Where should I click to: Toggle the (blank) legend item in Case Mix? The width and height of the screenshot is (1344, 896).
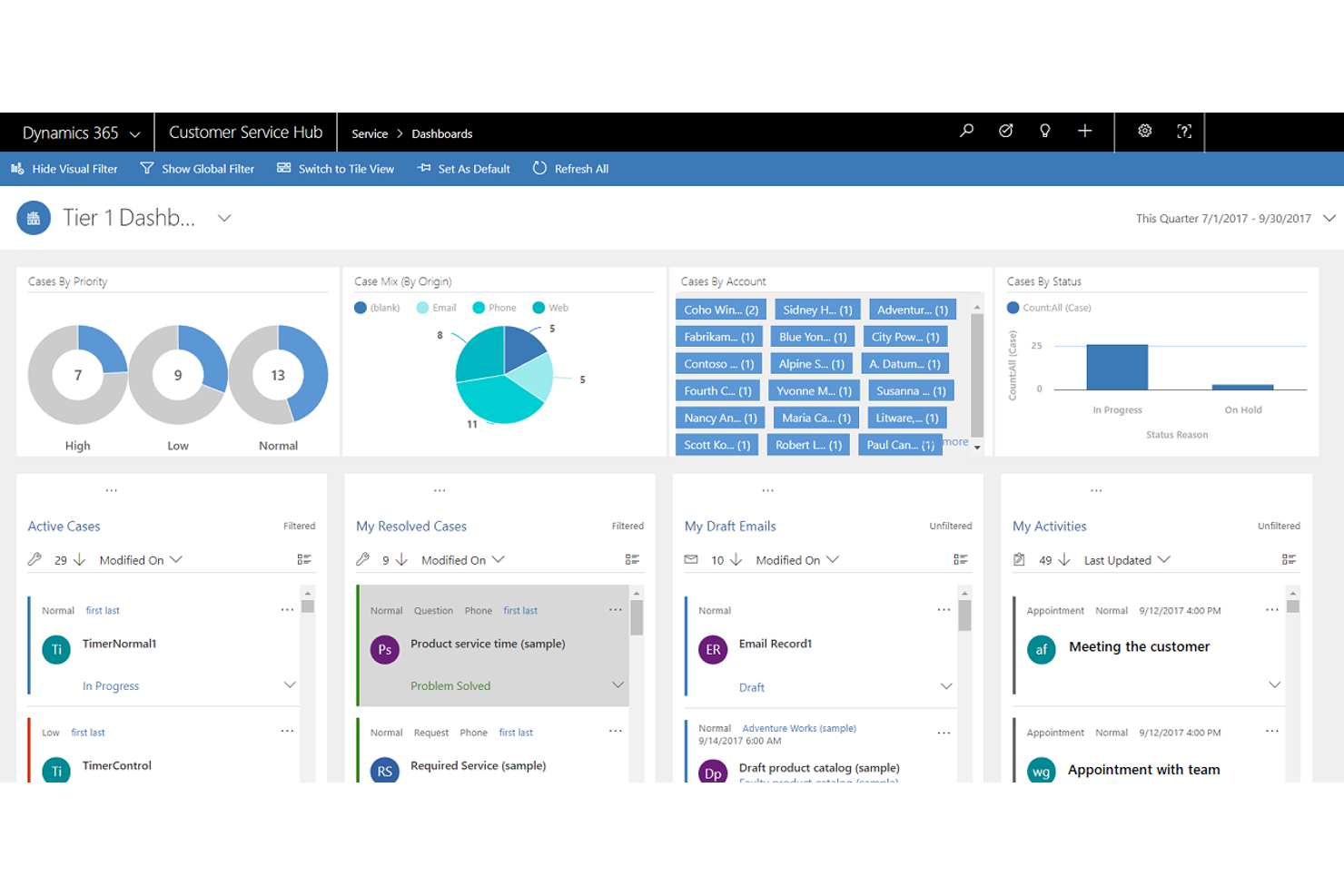[377, 308]
